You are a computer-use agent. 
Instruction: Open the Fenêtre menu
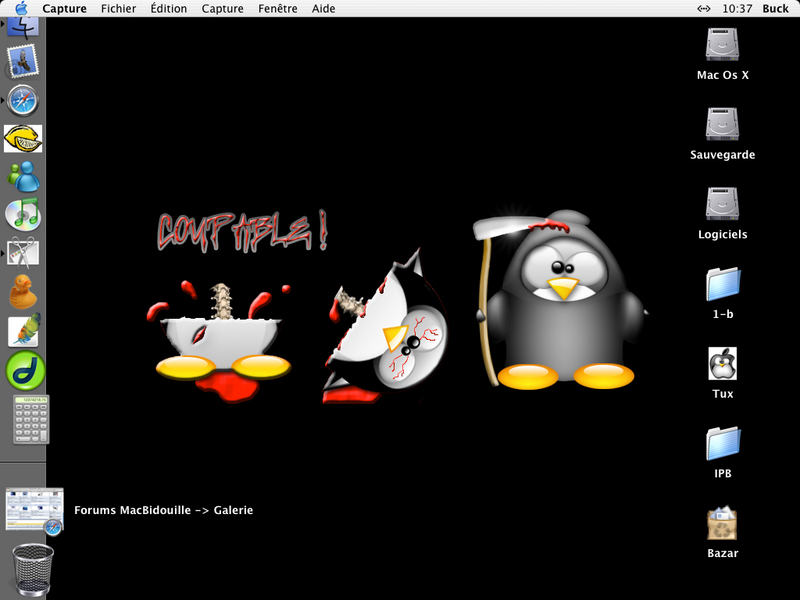click(x=278, y=9)
